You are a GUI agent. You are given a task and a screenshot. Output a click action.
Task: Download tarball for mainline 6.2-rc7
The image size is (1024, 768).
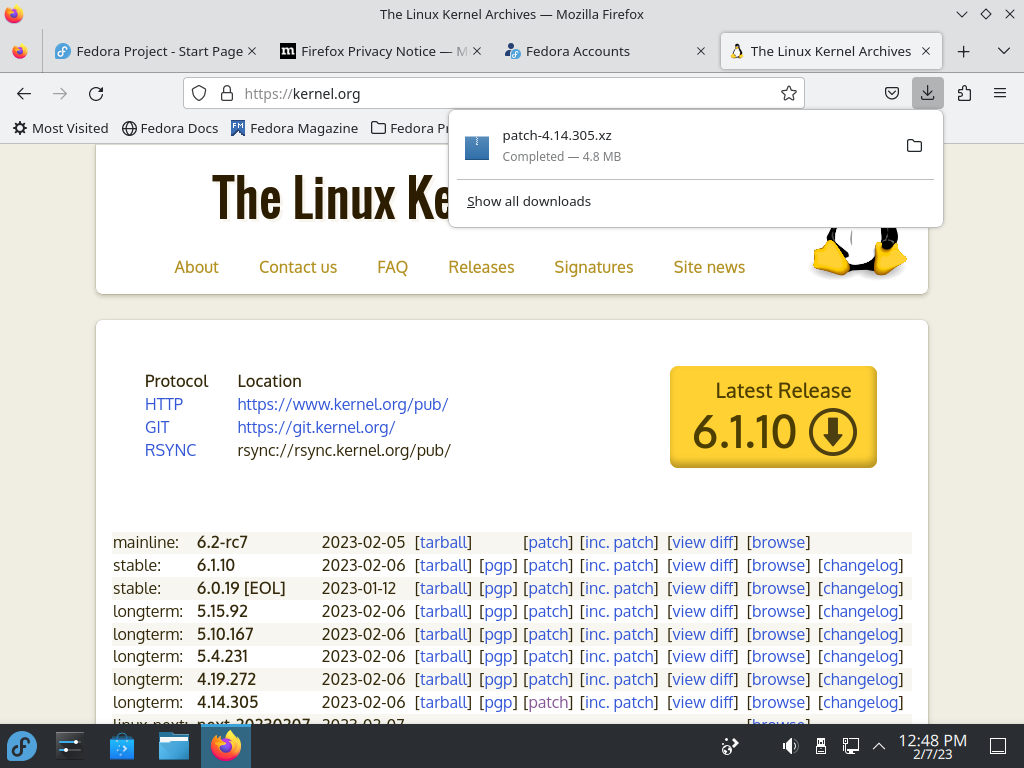pyautogui.click(x=443, y=542)
